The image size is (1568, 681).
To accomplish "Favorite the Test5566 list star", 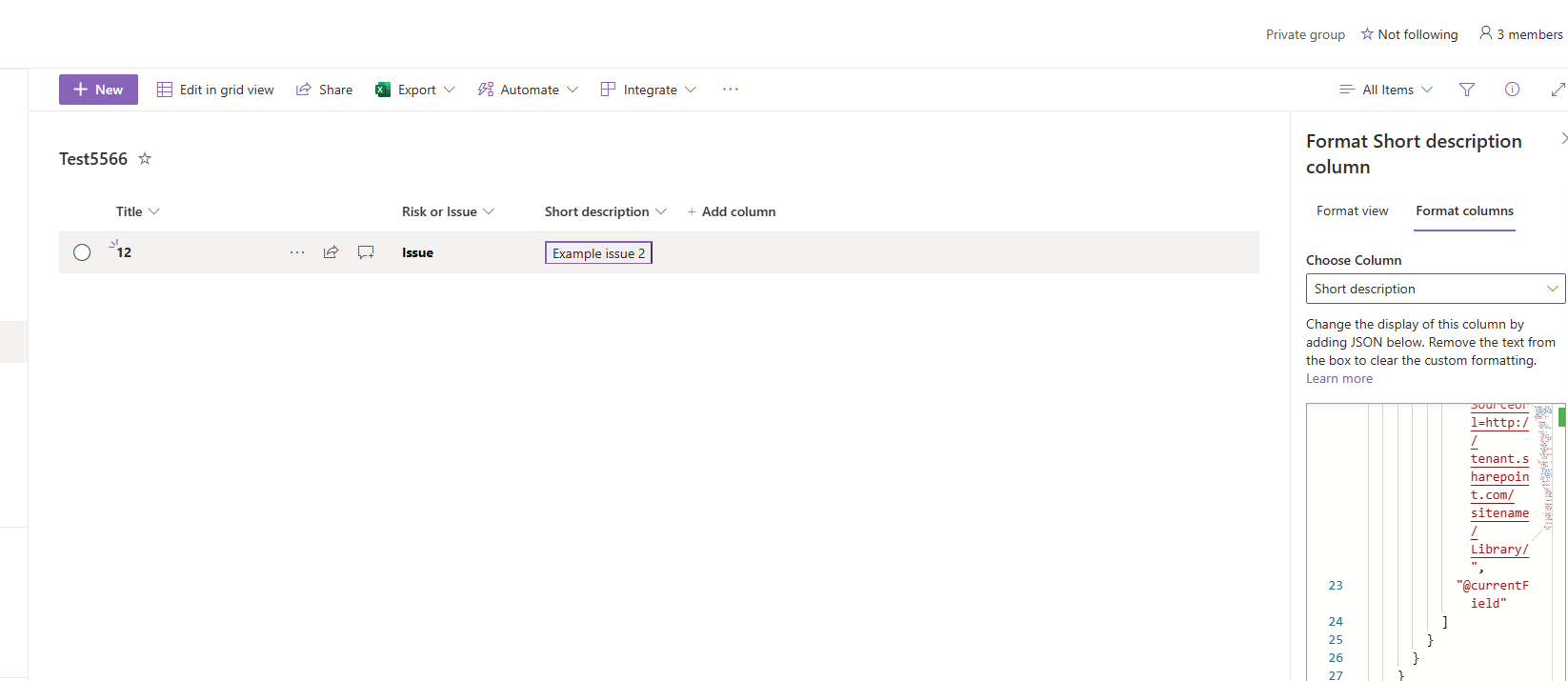I will (145, 159).
